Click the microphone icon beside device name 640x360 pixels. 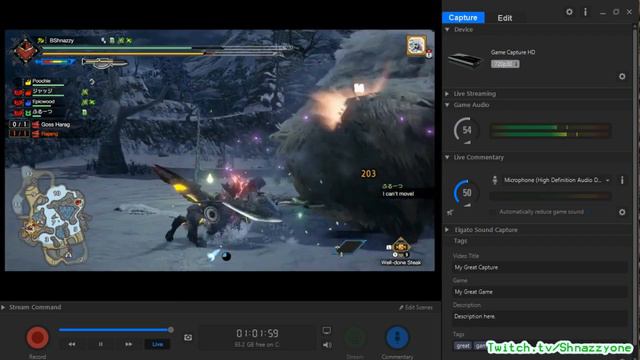[x=495, y=180]
